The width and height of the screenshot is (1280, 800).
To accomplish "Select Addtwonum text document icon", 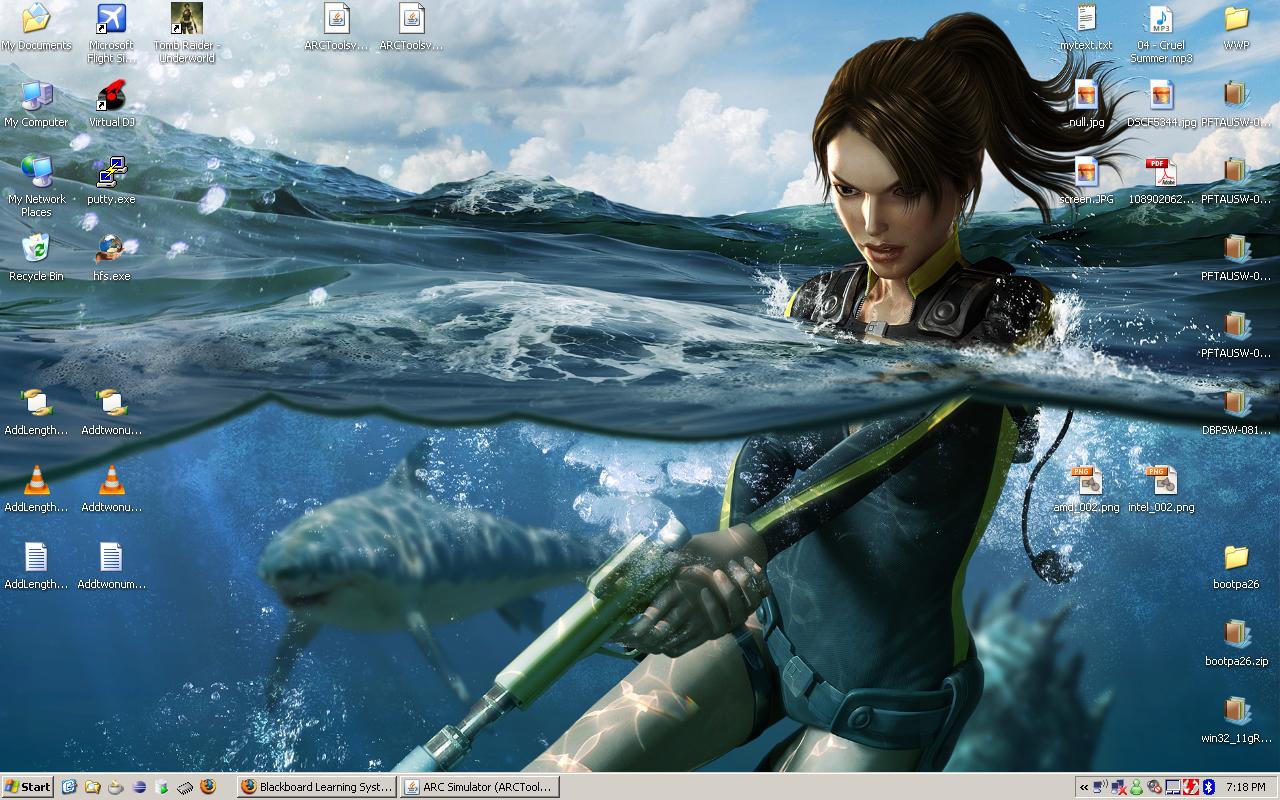I will point(111,566).
